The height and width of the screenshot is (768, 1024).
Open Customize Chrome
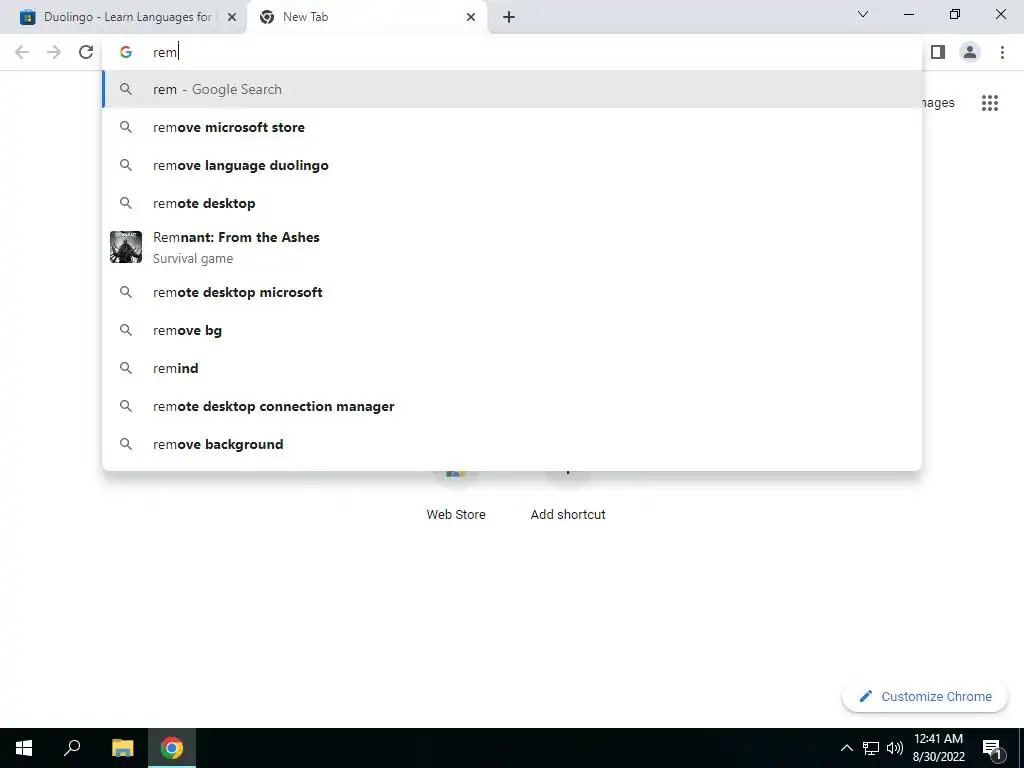tap(925, 696)
